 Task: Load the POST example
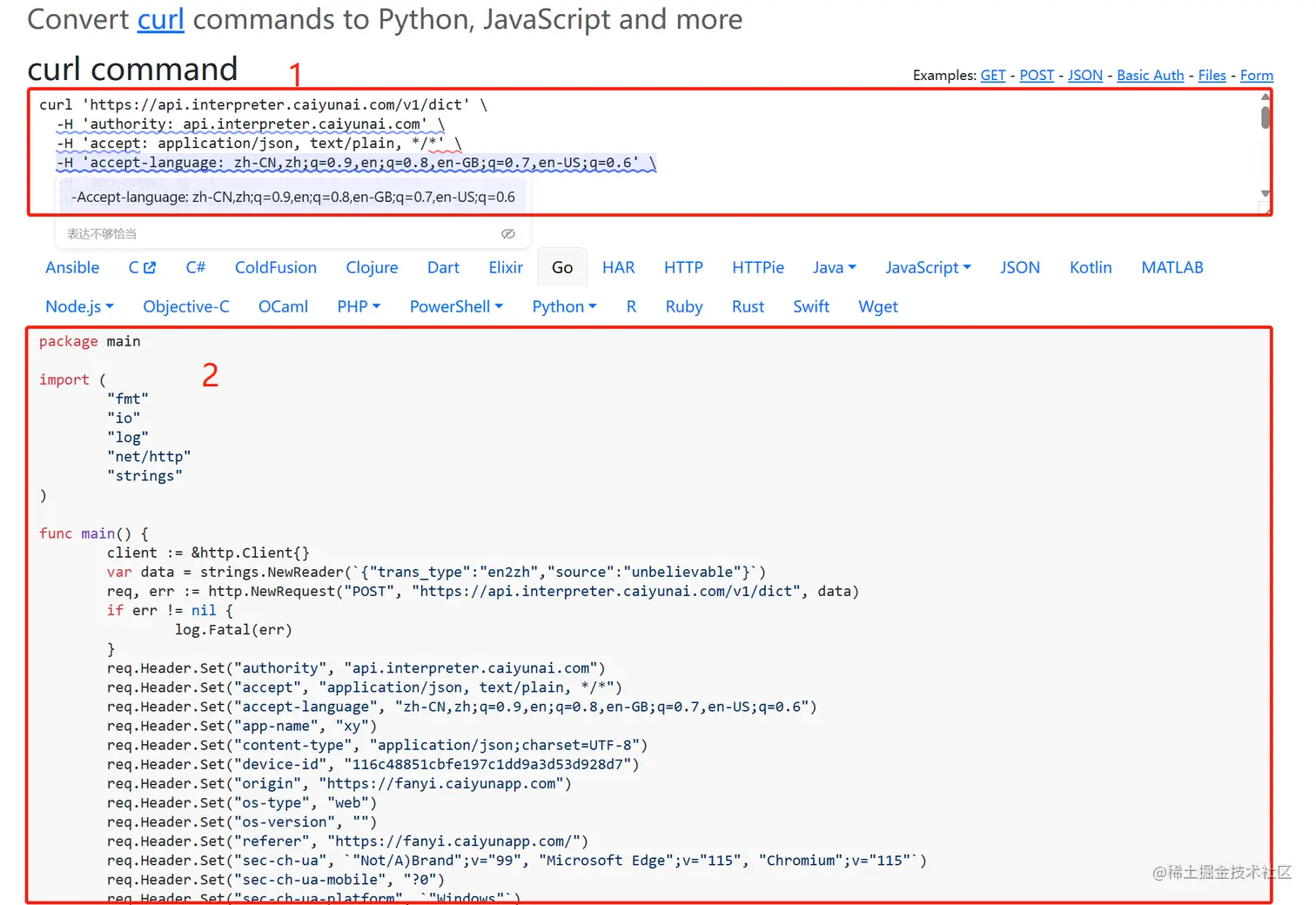[x=1036, y=76]
